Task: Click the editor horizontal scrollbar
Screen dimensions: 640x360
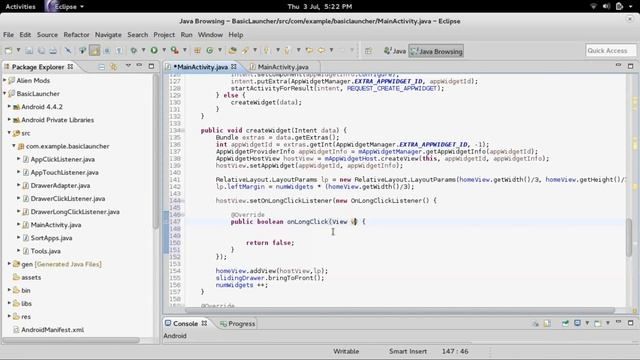Action: point(399,310)
